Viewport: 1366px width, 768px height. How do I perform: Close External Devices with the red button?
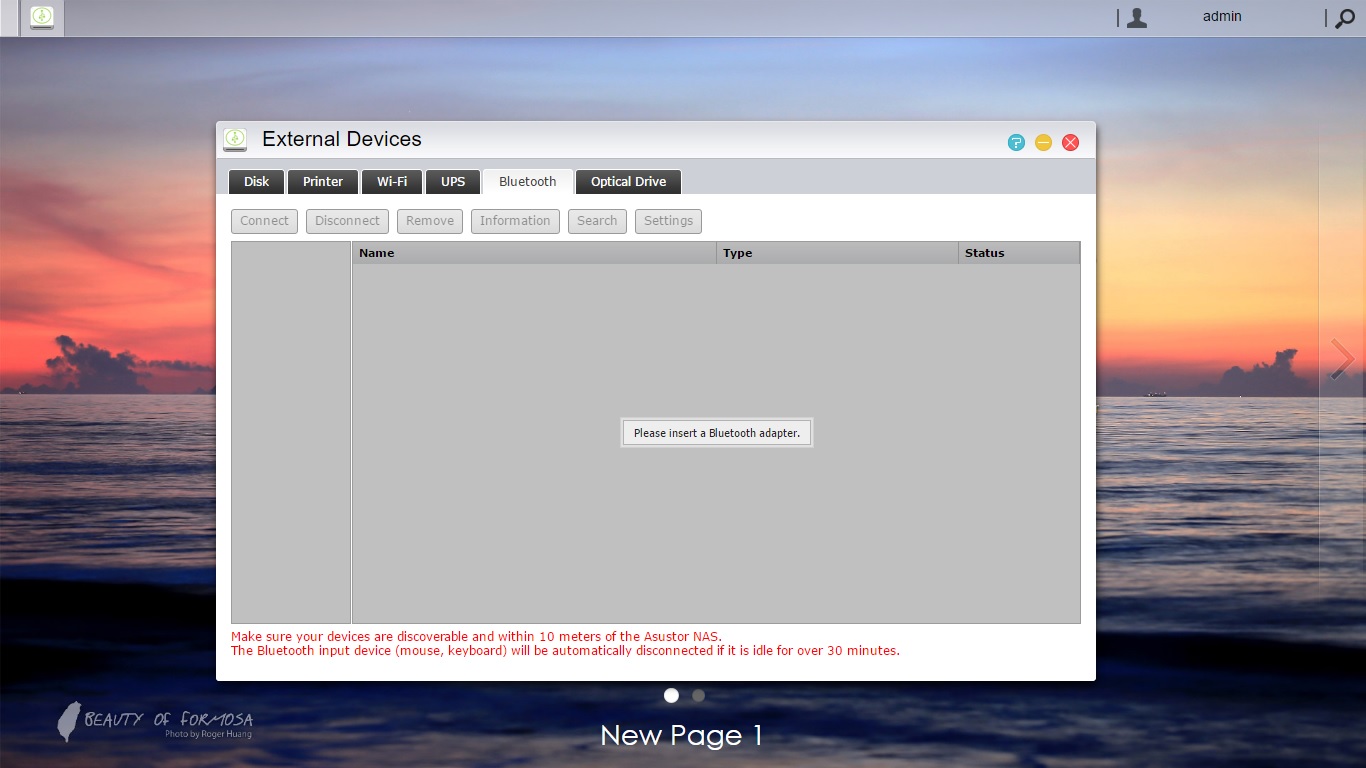(x=1070, y=142)
